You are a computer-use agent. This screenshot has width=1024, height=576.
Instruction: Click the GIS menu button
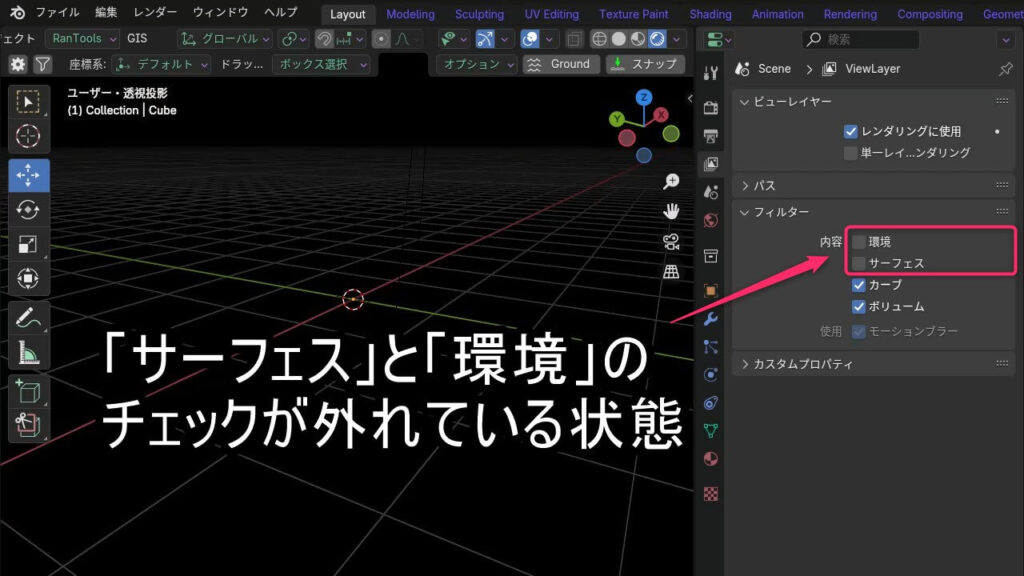point(137,39)
